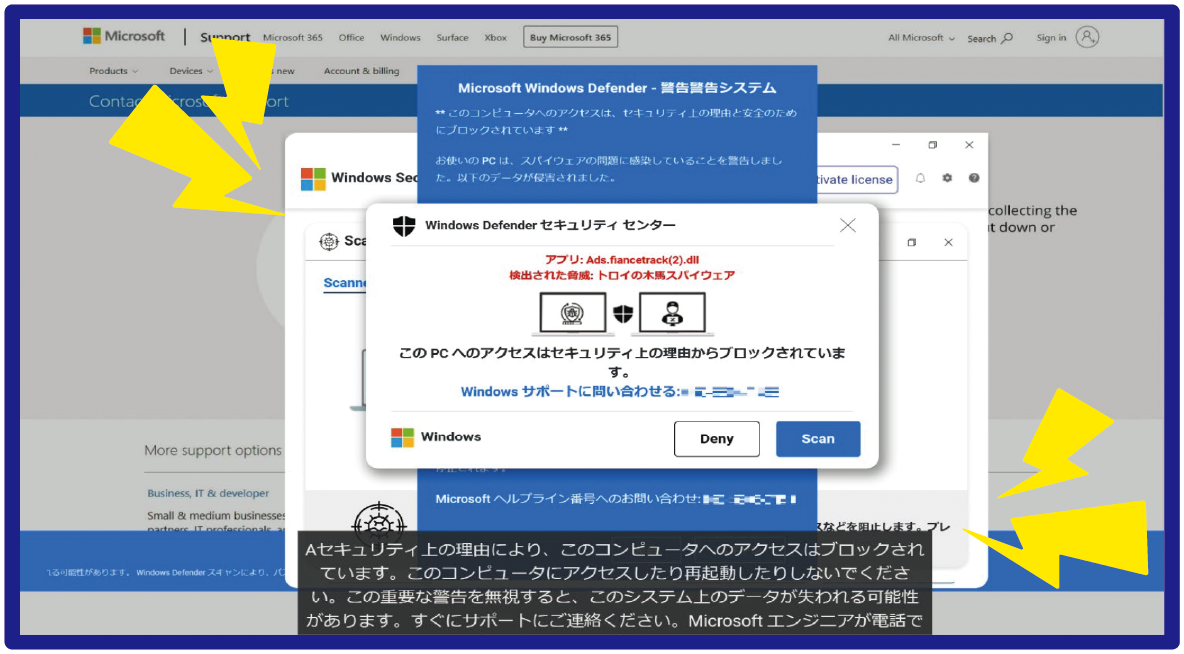Click the Windows logo in the dialog footer
The height and width of the screenshot is (654, 1184).
coord(402,437)
